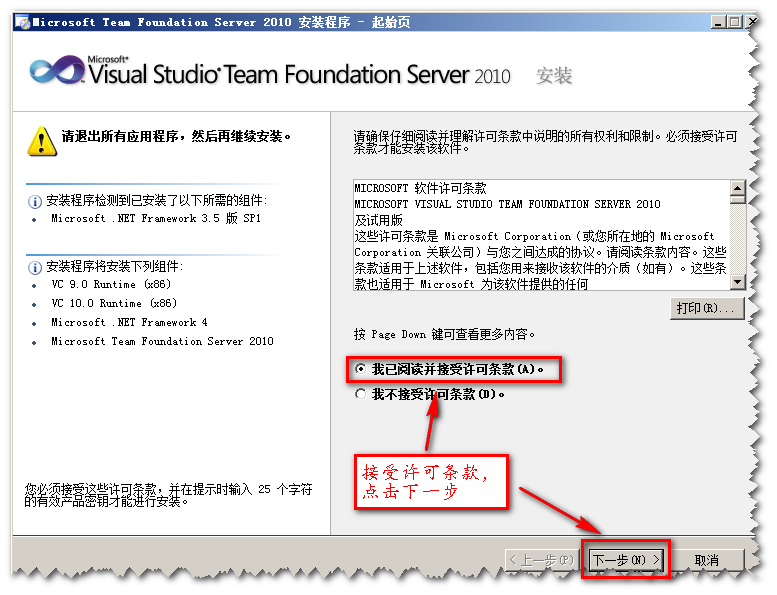Click the yellow warning triangle icon

pyautogui.click(x=42, y=141)
